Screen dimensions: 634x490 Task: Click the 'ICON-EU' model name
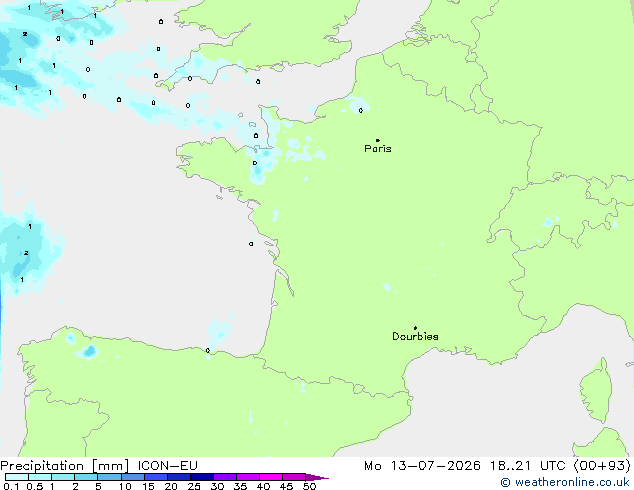click(x=167, y=466)
